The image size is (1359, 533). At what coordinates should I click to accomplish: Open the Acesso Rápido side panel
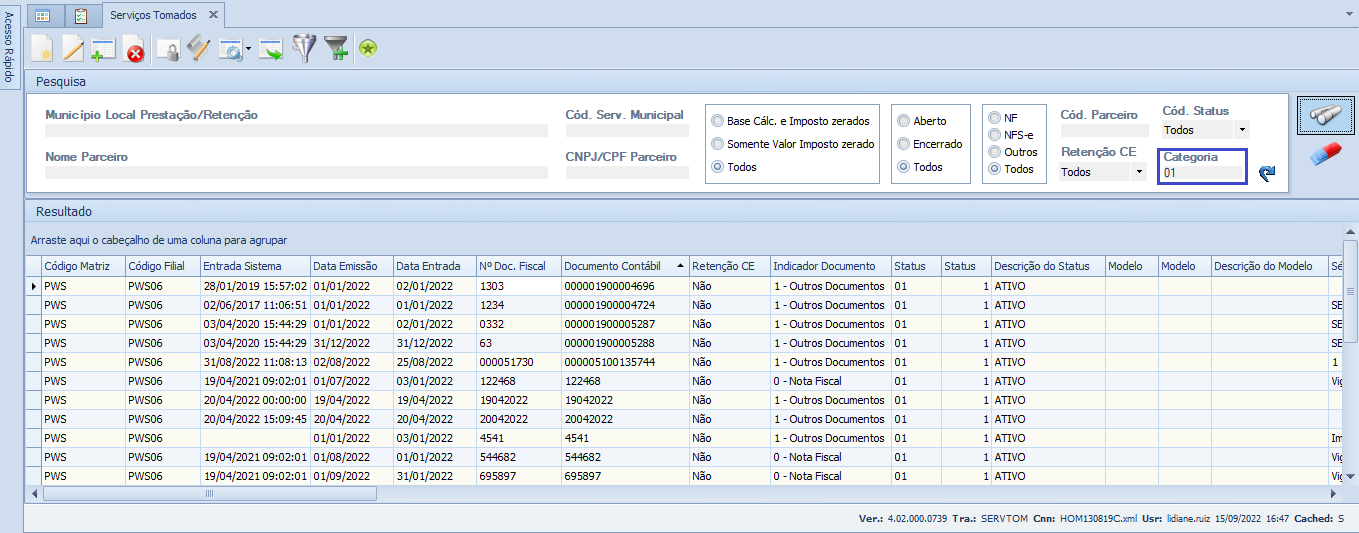(9, 48)
